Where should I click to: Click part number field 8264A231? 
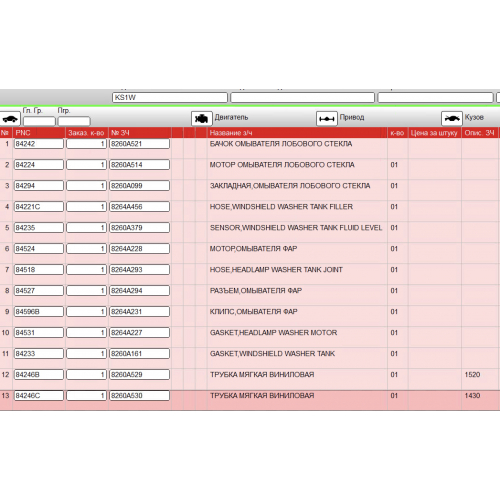pos(140,312)
